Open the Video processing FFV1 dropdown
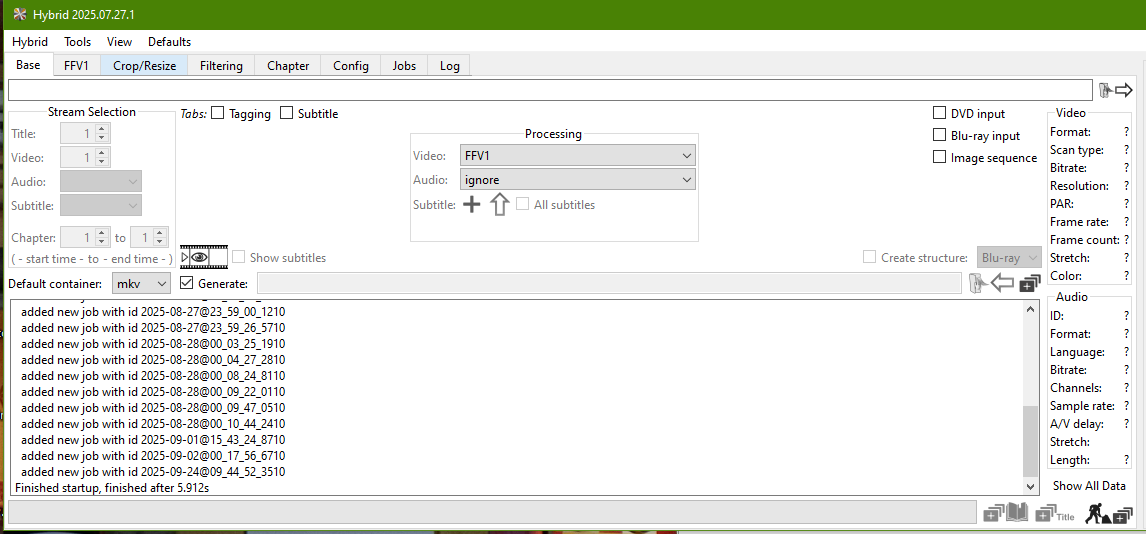1146x534 pixels. coord(577,156)
